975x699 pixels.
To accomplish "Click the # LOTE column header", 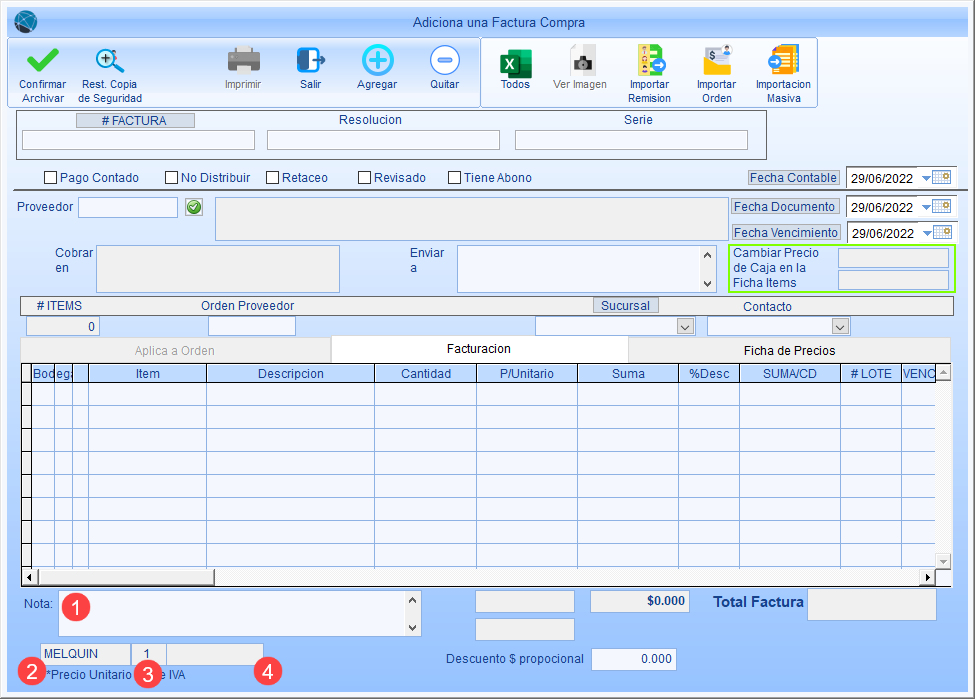I will click(871, 374).
